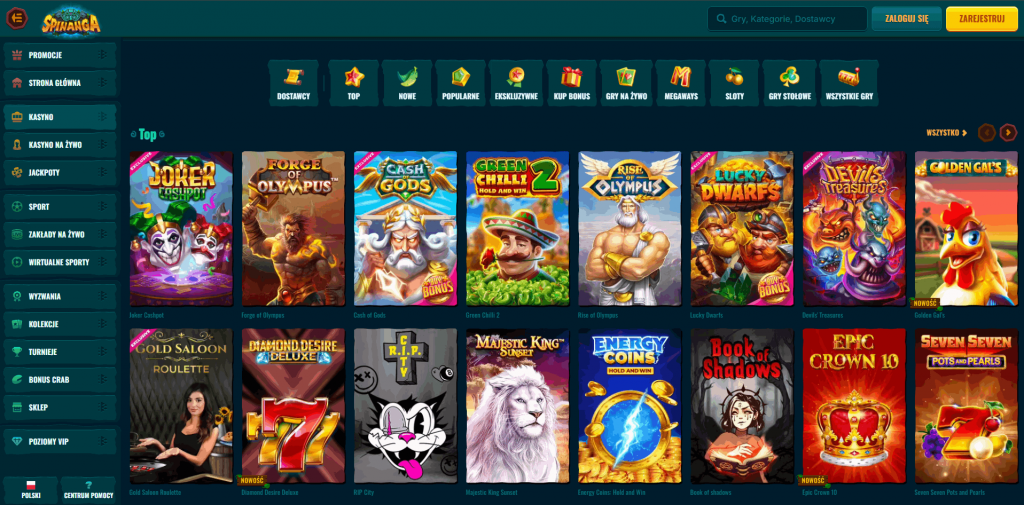Open the Cash of Gods game thumbnail
This screenshot has width=1024, height=505.
(x=406, y=229)
